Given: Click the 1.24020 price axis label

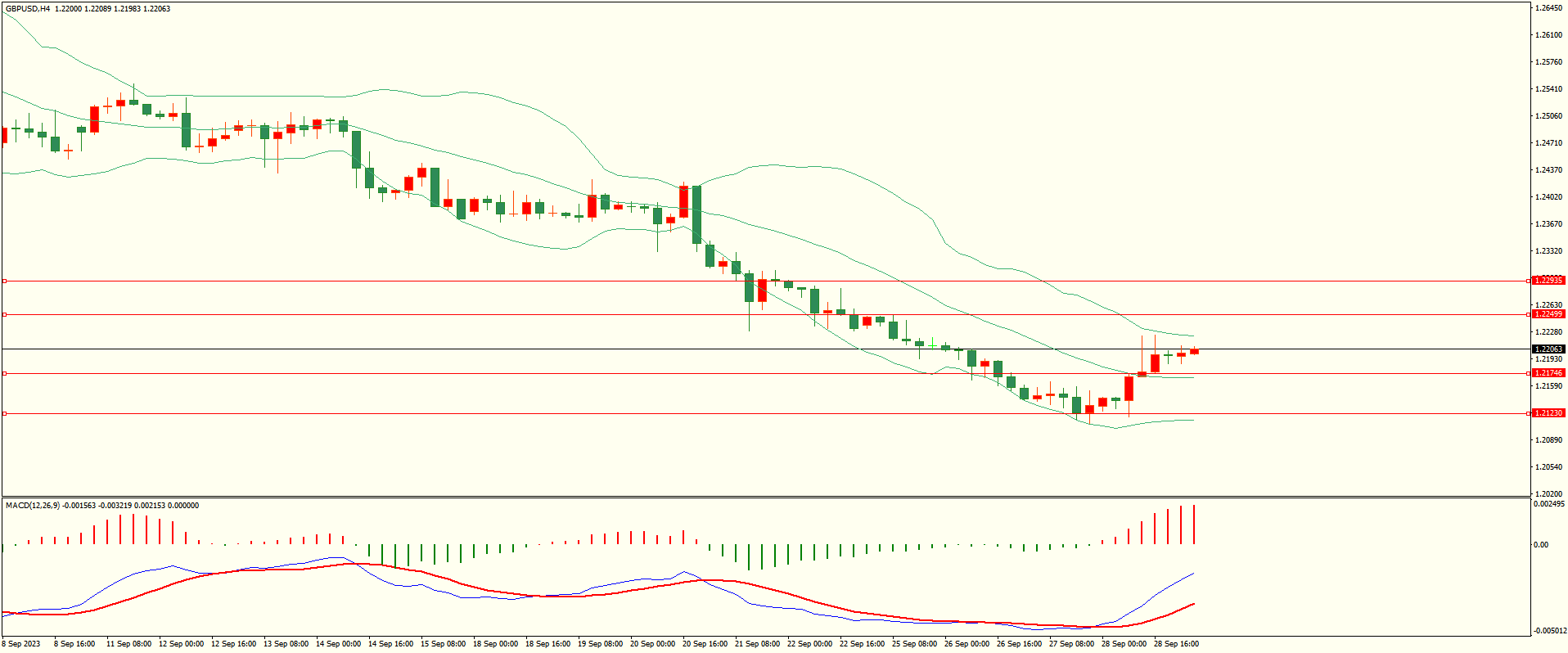Looking at the screenshot, I should click(1548, 197).
